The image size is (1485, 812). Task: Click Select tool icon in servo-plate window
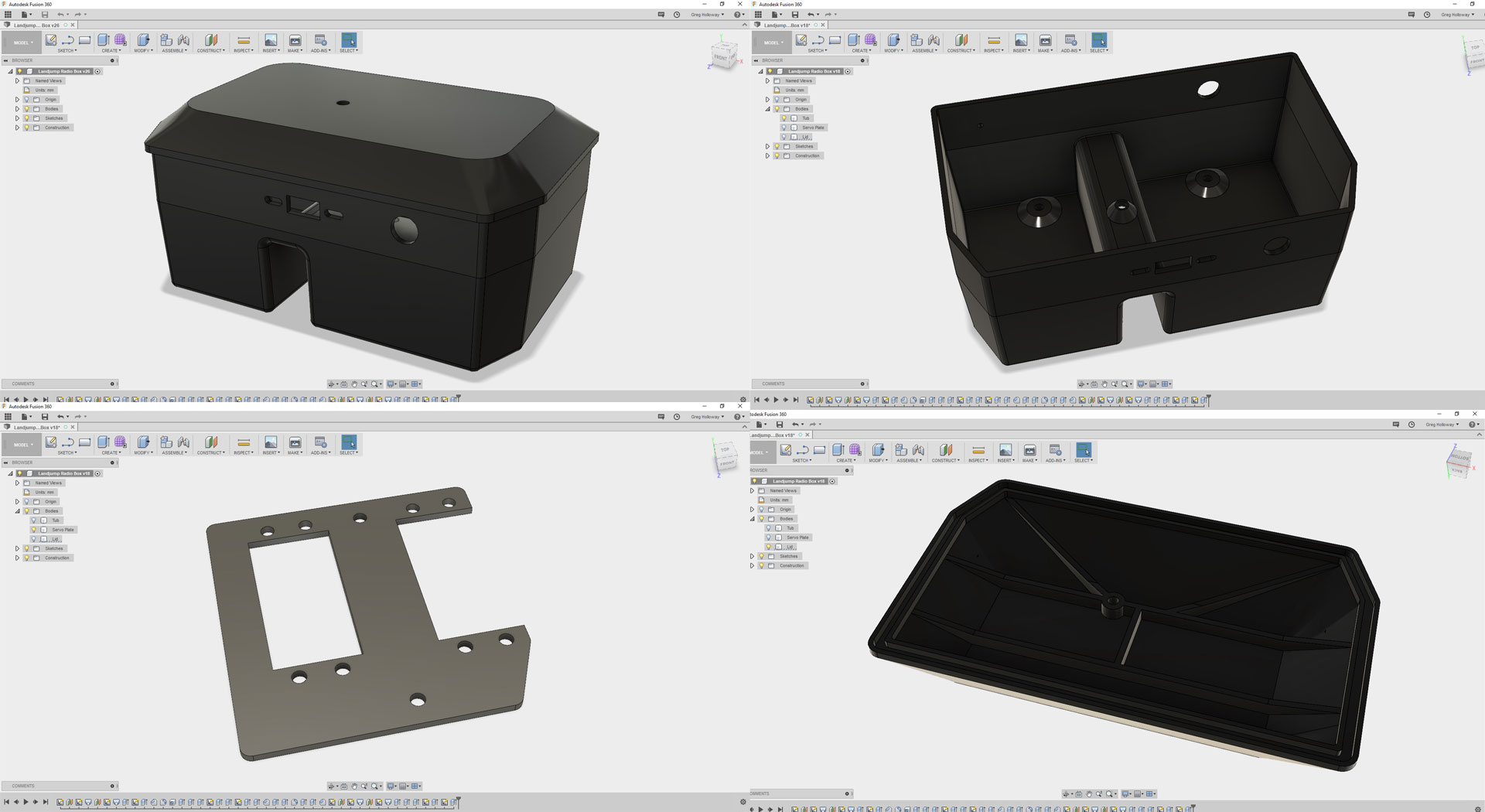(349, 442)
